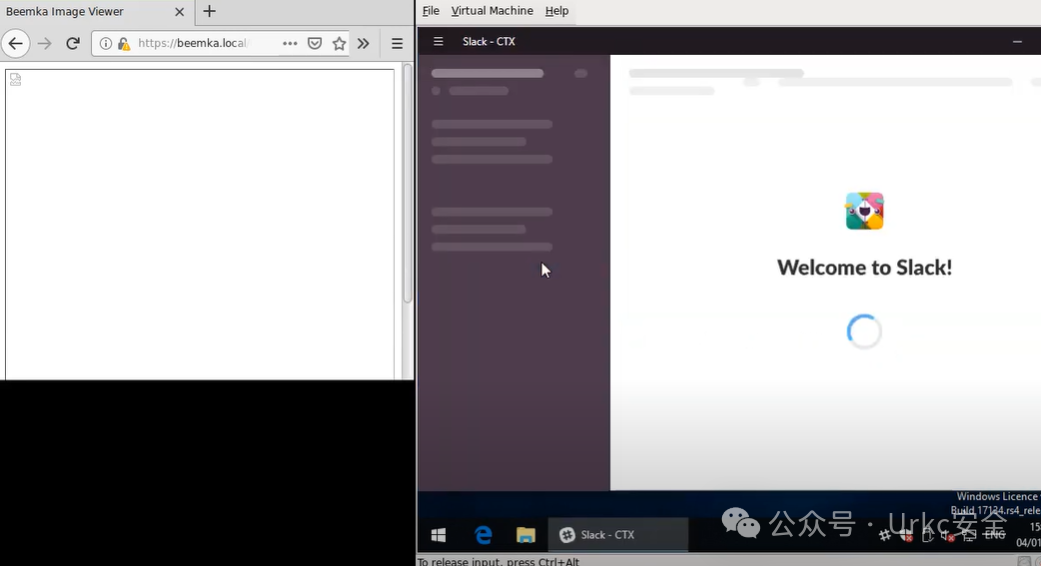Minimize the Slack - CTX window
Image resolution: width=1041 pixels, height=566 pixels.
click(x=1017, y=41)
